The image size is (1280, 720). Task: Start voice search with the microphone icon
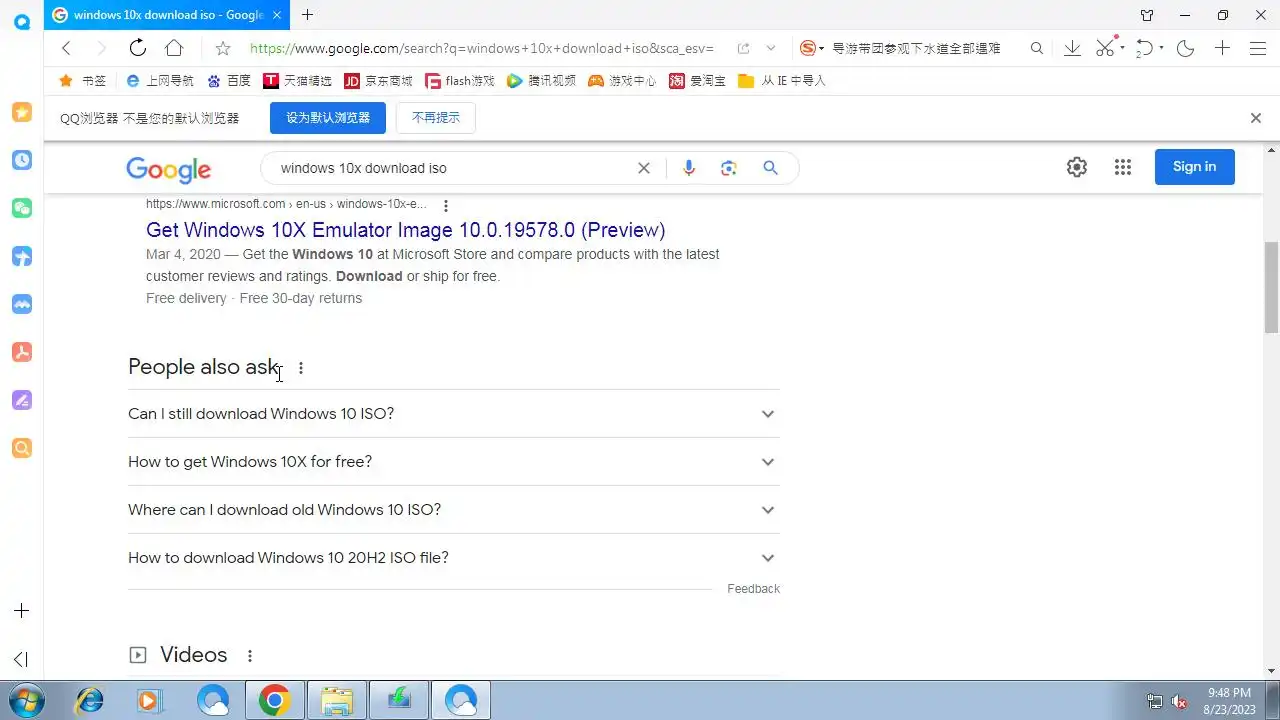pyautogui.click(x=688, y=168)
